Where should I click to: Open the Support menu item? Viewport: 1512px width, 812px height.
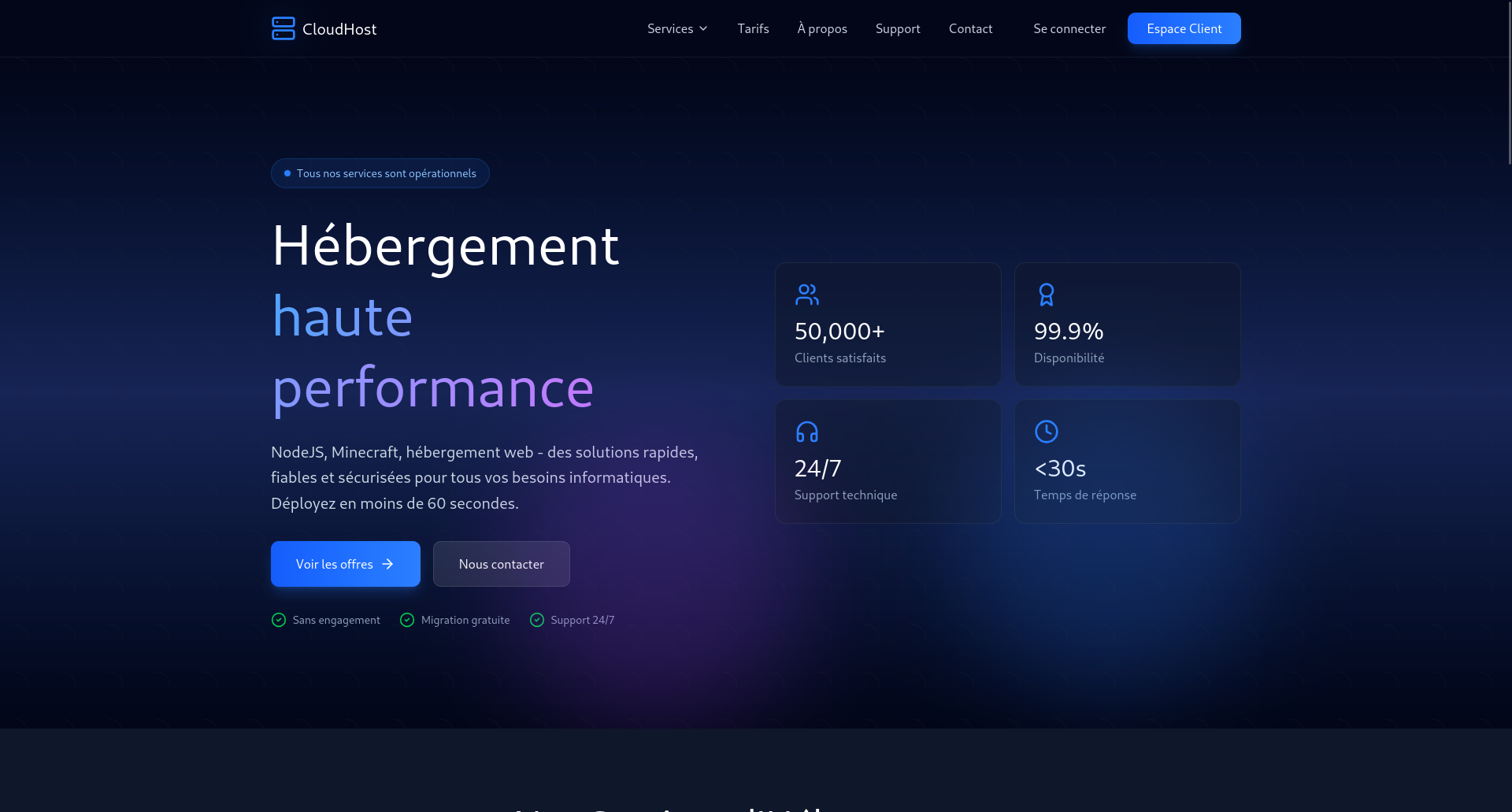pos(898,28)
